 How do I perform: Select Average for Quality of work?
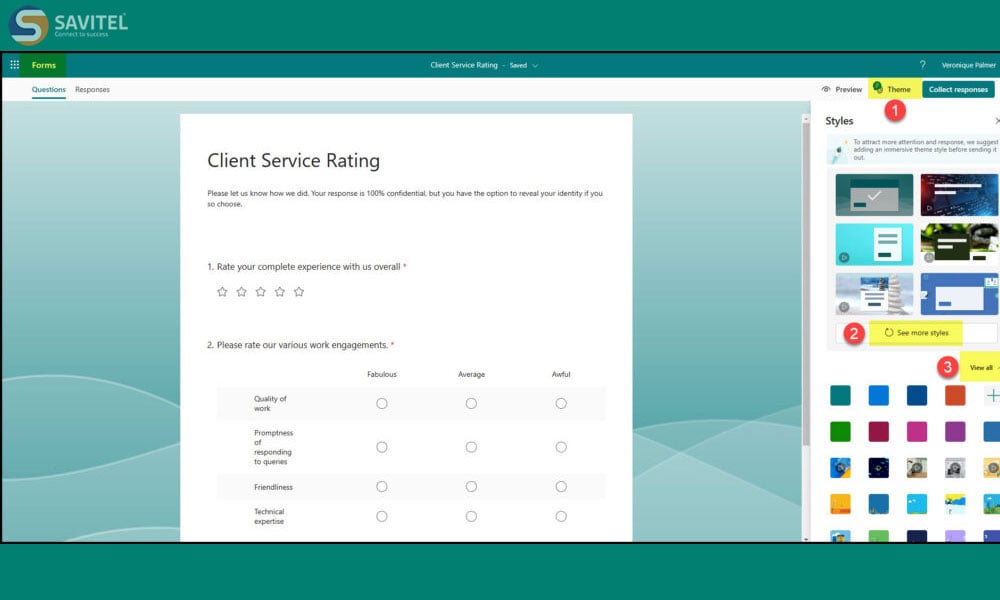tap(471, 403)
